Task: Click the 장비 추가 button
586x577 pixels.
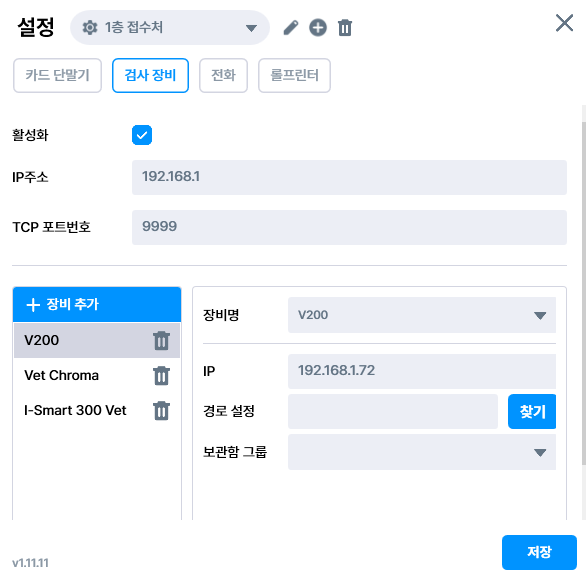Action: tap(97, 305)
